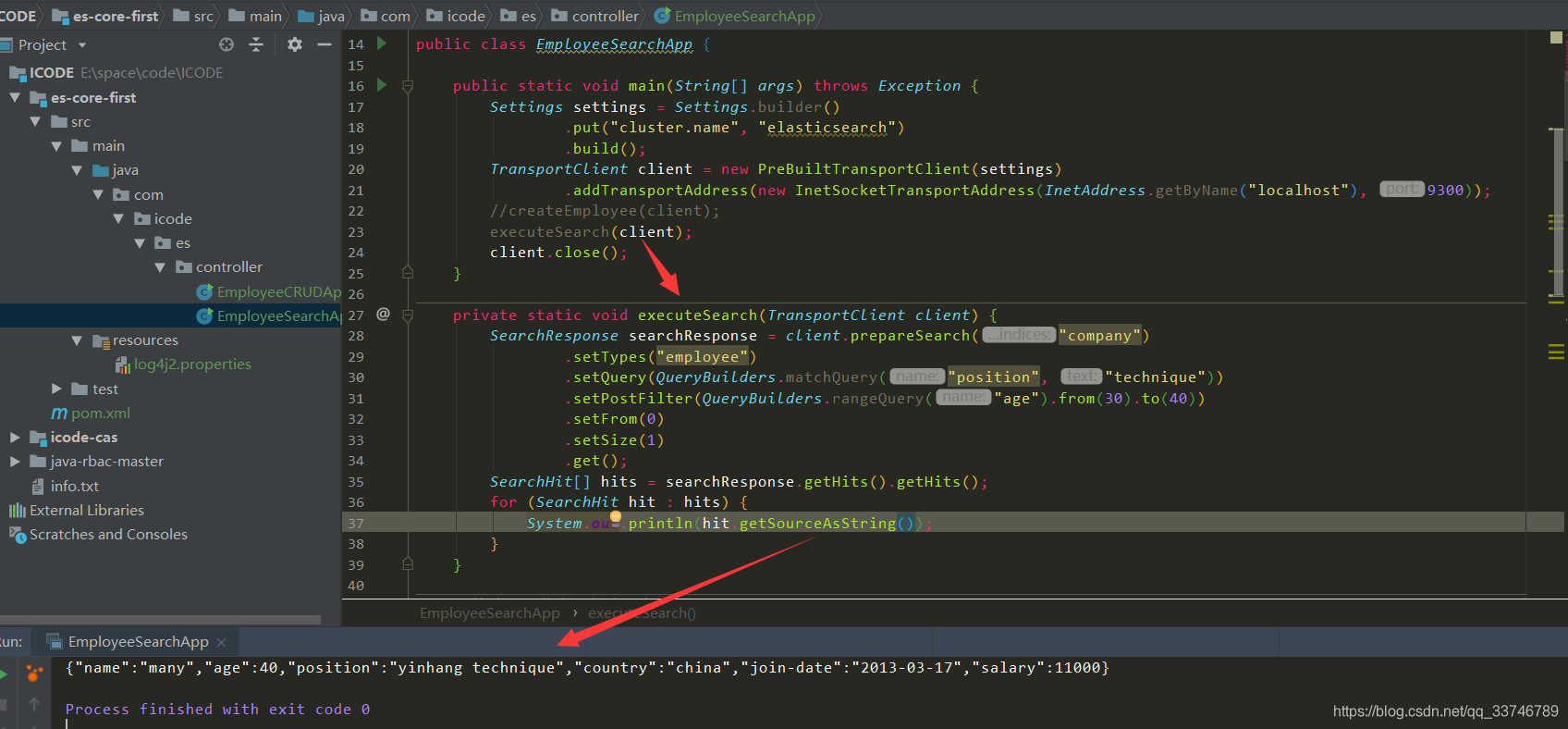Expand the test folder

[x=56, y=389]
